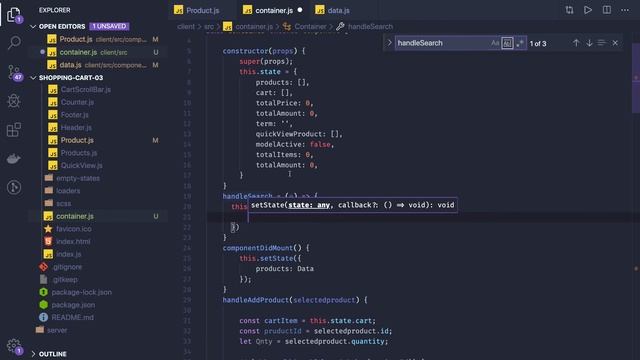Open the .gitignore file
Screen dimensions: 640x360
click(x=98, y=267)
